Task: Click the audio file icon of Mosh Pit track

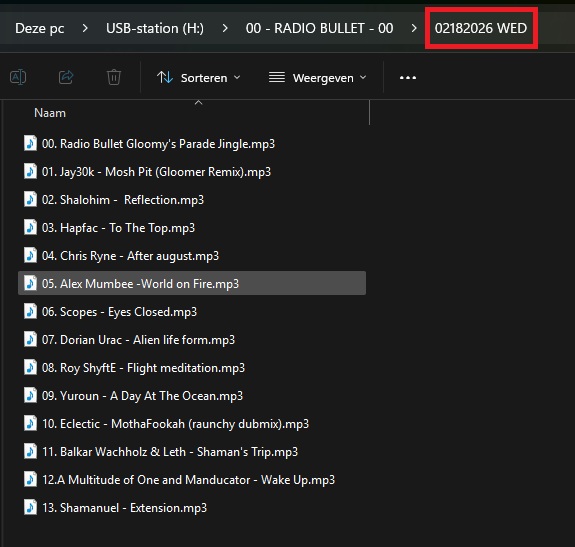Action: (x=30, y=171)
